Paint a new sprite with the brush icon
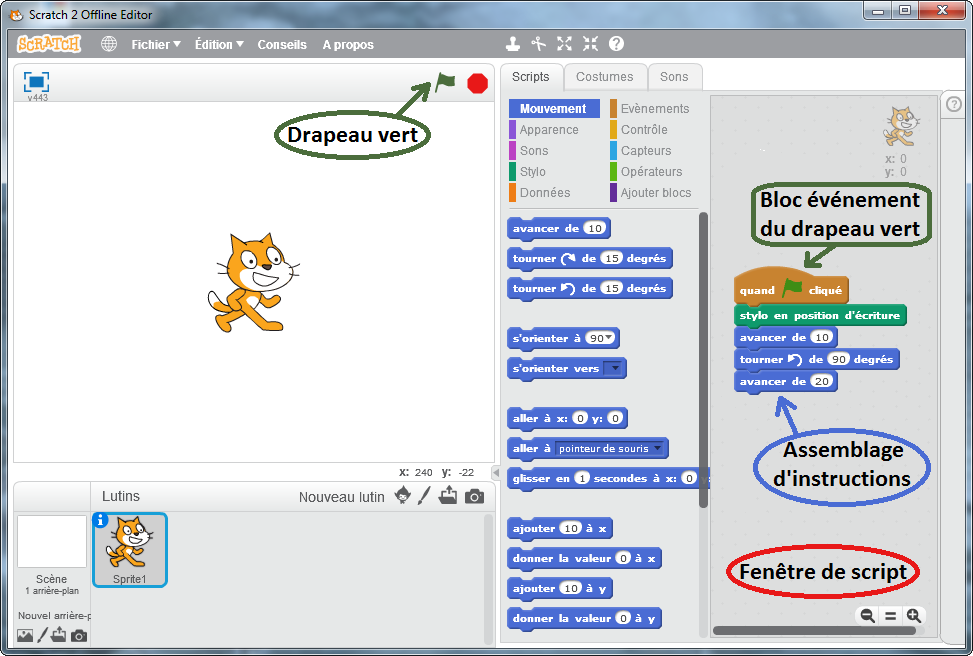This screenshot has width=973, height=656. click(x=424, y=496)
